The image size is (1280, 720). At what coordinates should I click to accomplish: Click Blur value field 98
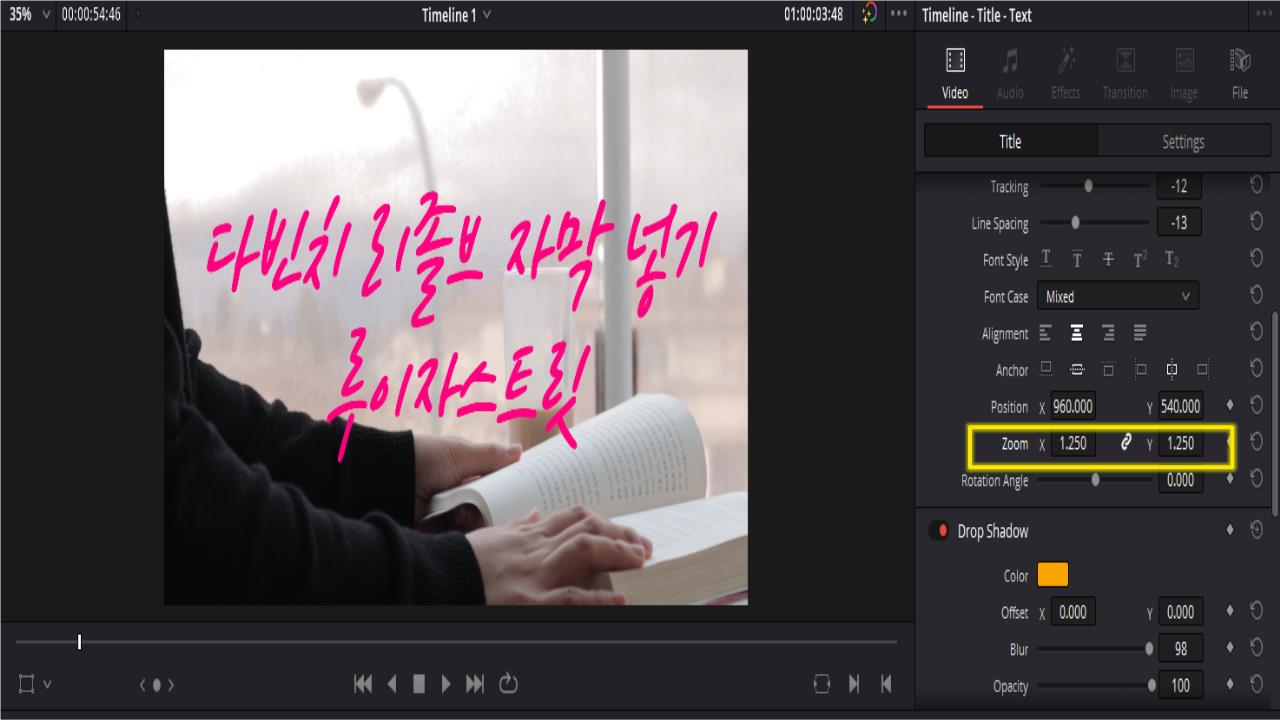1181,649
